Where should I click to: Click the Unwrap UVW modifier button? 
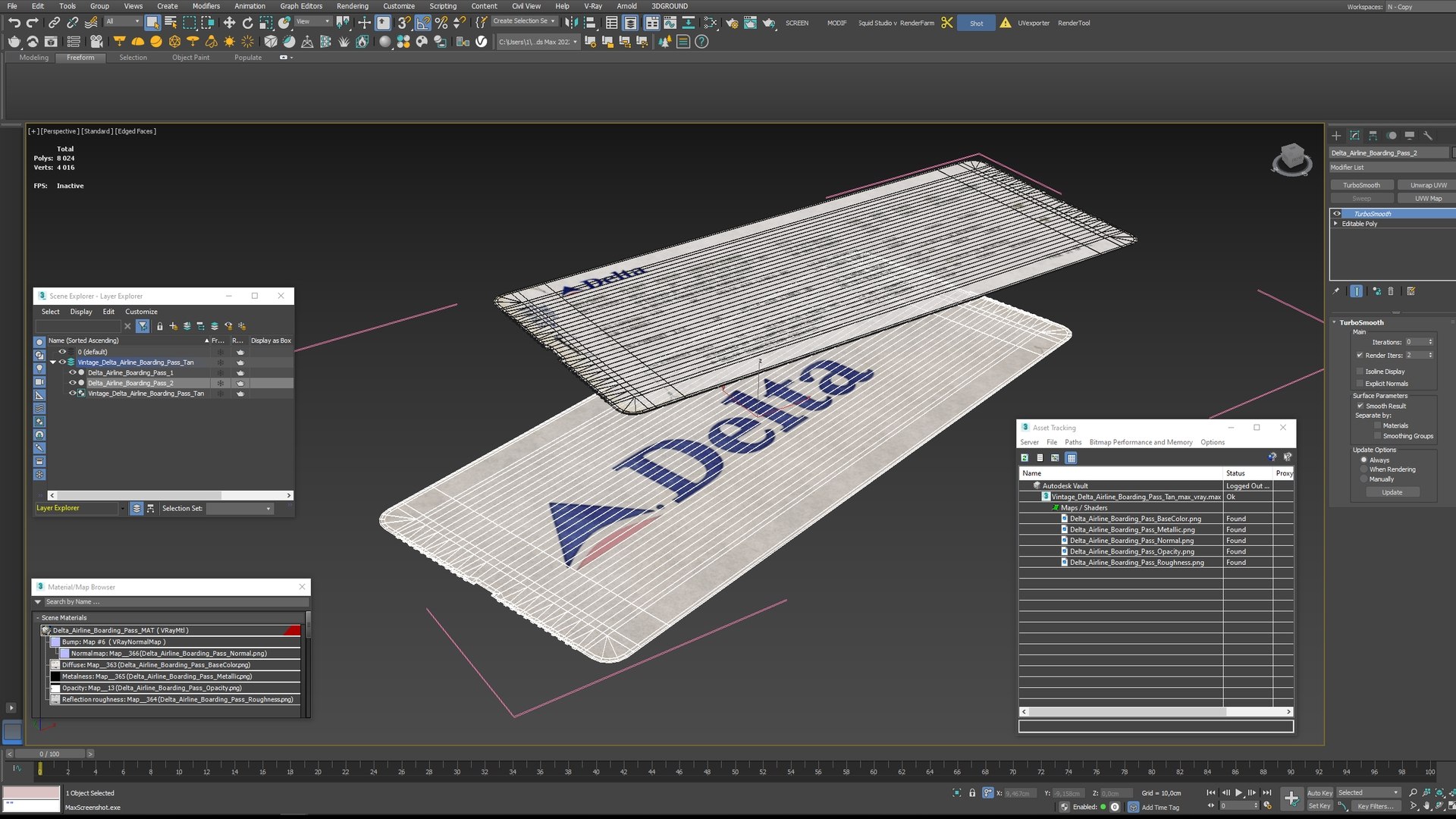point(1428,185)
